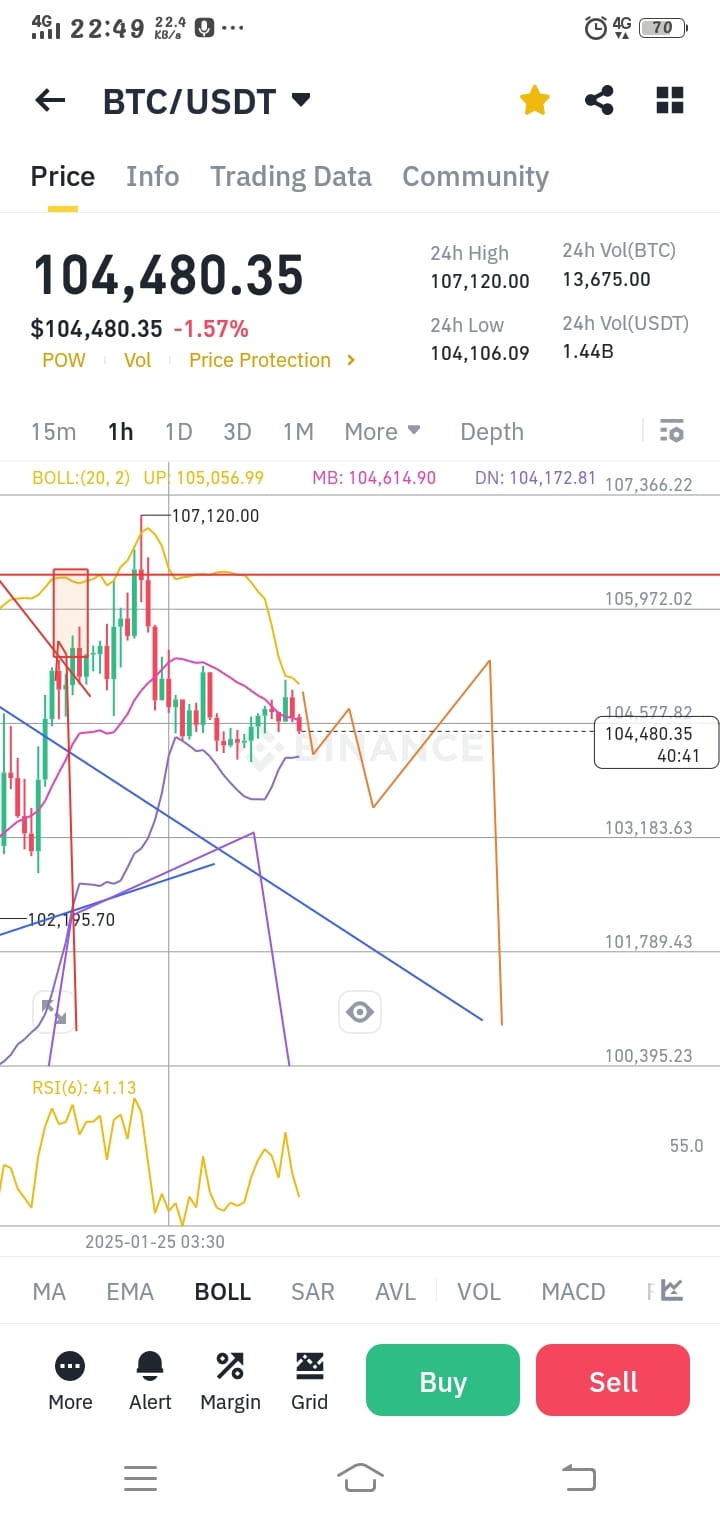This screenshot has height=1520, width=720.
Task: Toggle drawings visibility eye icon
Action: (359, 1012)
